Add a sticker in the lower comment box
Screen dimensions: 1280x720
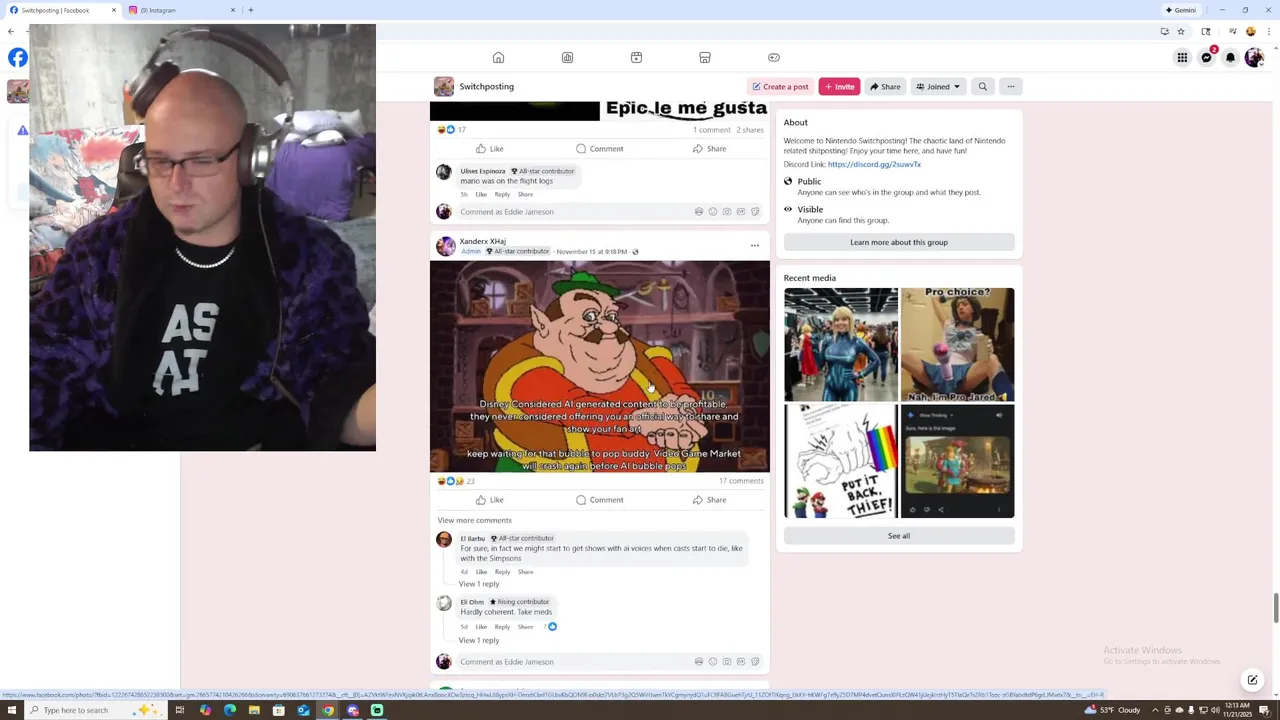tap(754, 662)
